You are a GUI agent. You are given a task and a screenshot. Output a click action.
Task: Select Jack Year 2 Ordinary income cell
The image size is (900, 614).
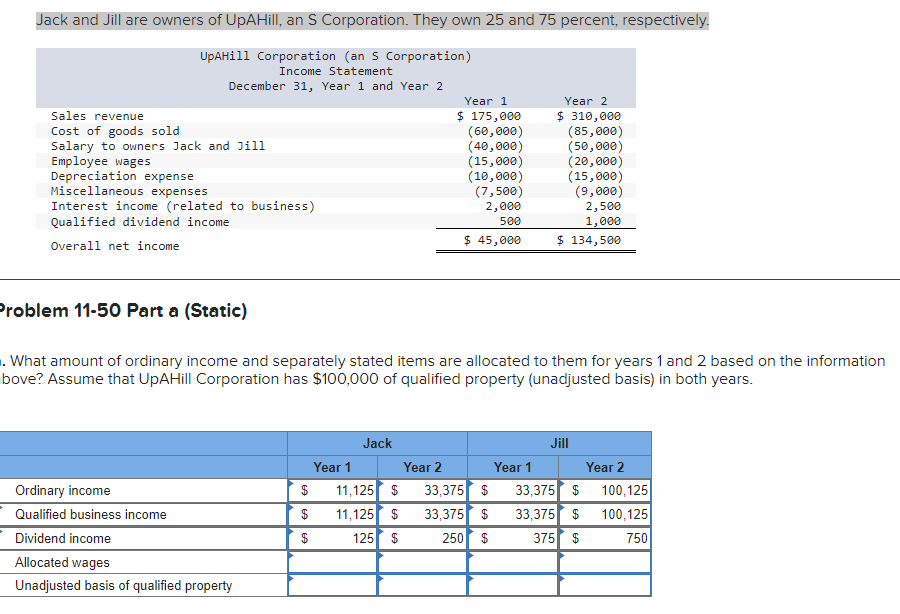coord(422,491)
